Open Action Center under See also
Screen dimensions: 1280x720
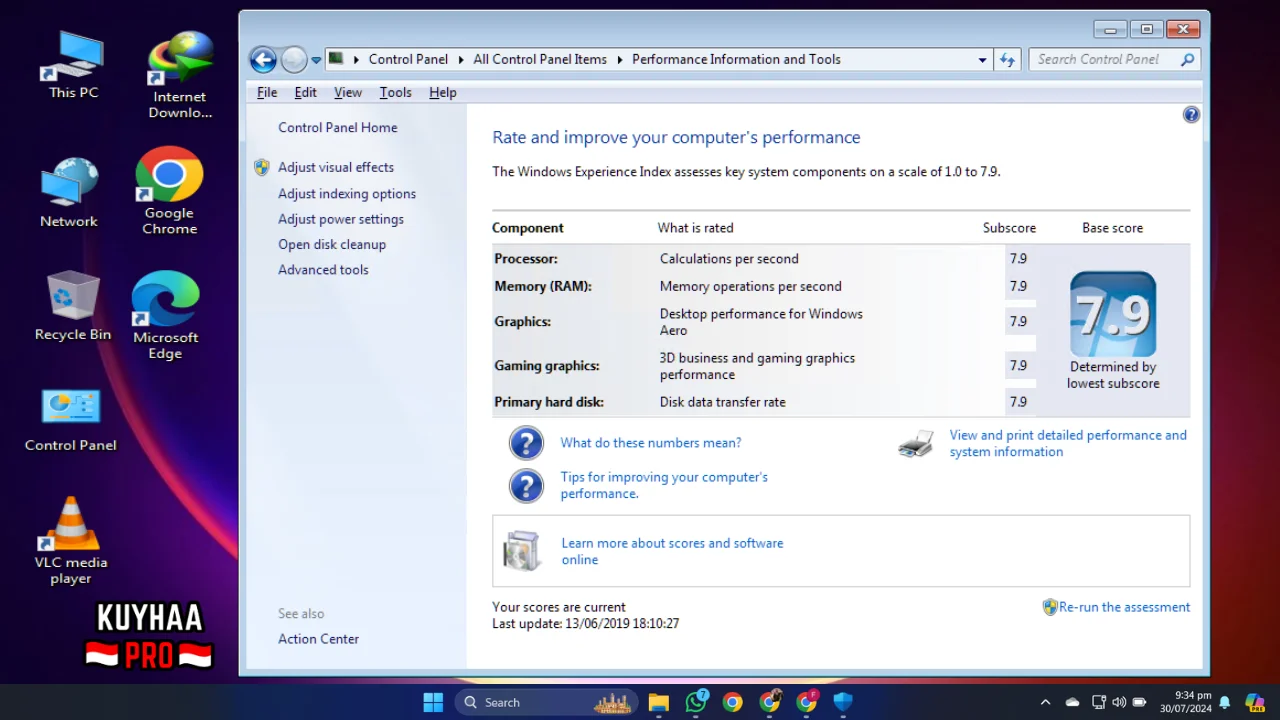pos(318,639)
